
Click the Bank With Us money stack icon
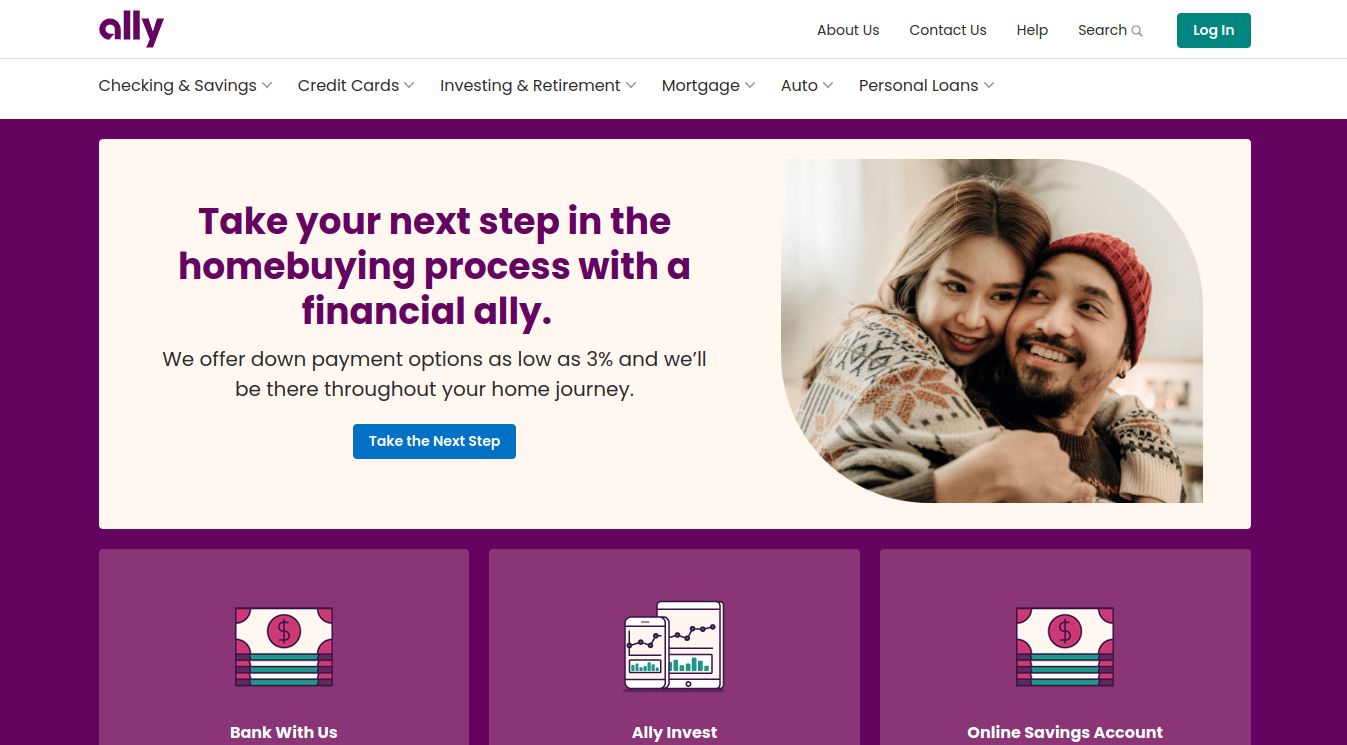coord(284,646)
